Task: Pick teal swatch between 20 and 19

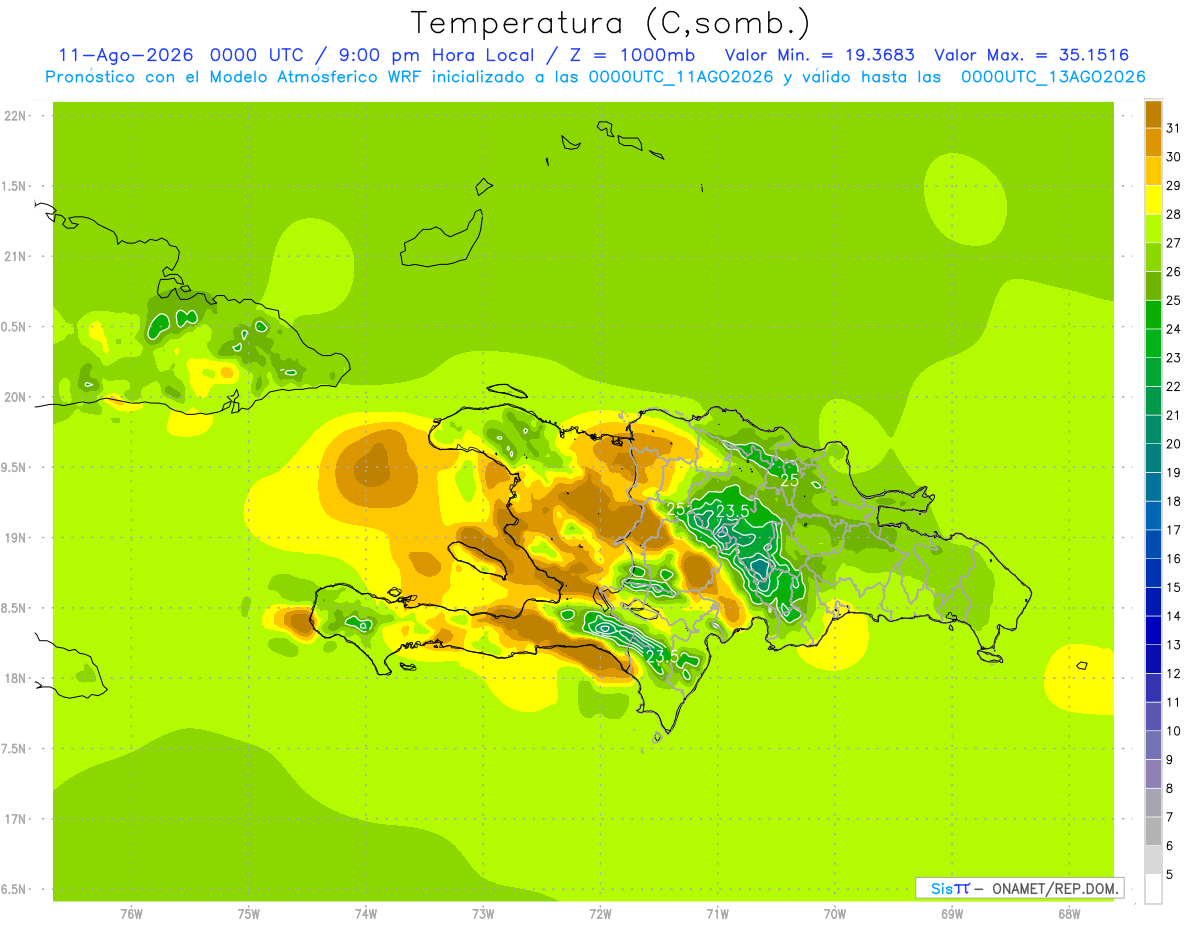Action: pyautogui.click(x=1153, y=458)
